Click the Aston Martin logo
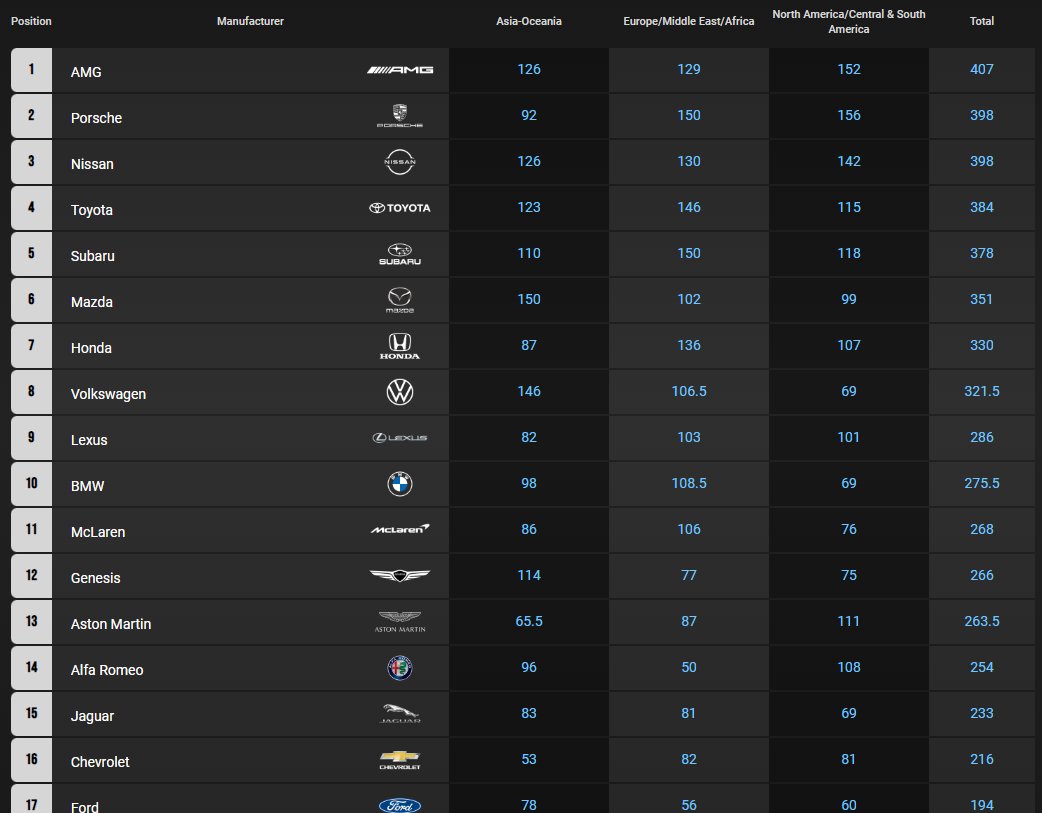 tap(399, 622)
